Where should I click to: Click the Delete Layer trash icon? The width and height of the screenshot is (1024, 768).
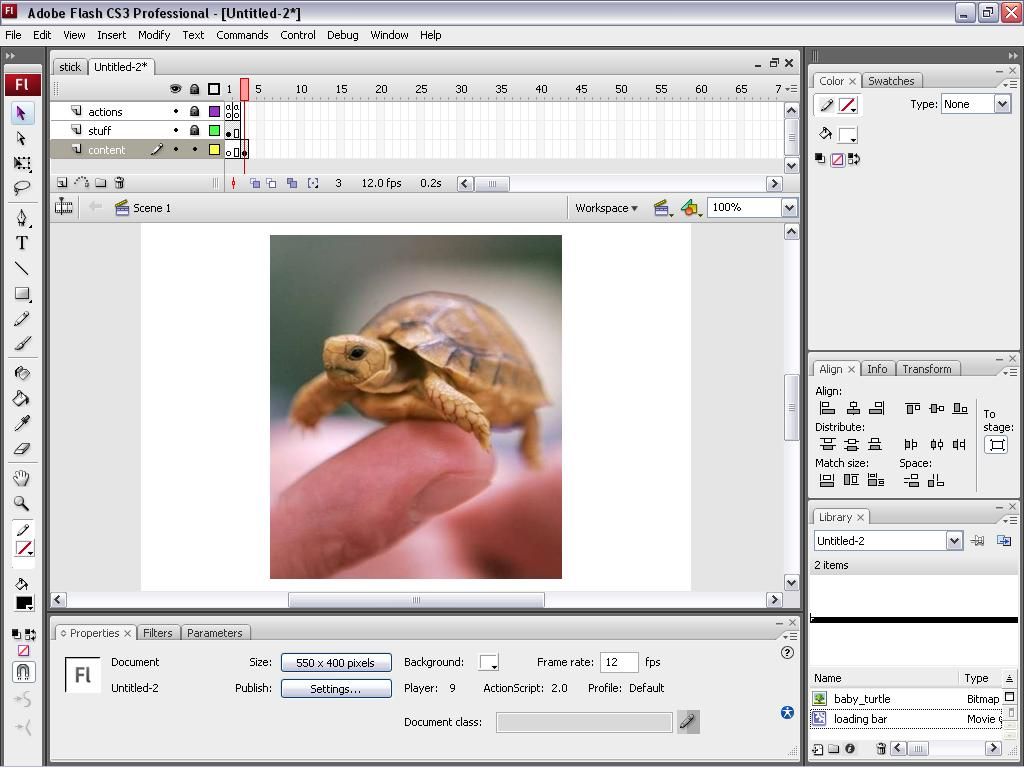[119, 183]
